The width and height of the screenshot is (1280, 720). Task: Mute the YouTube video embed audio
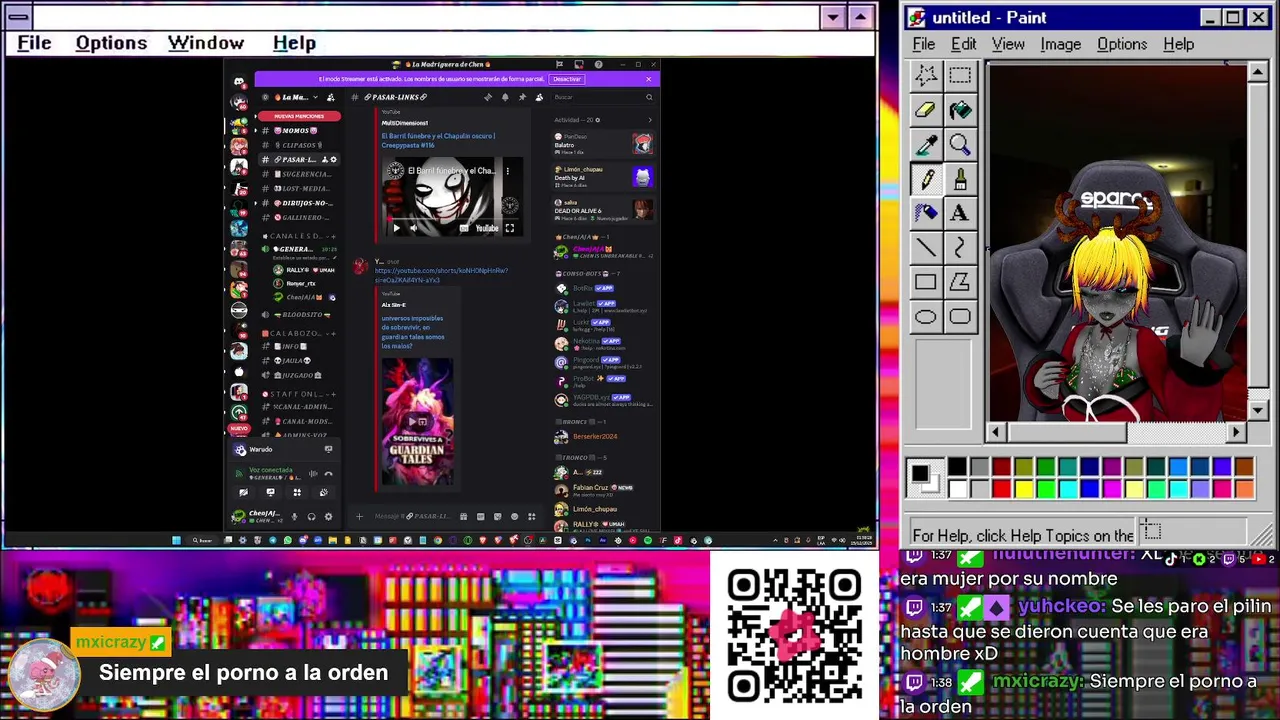413,228
